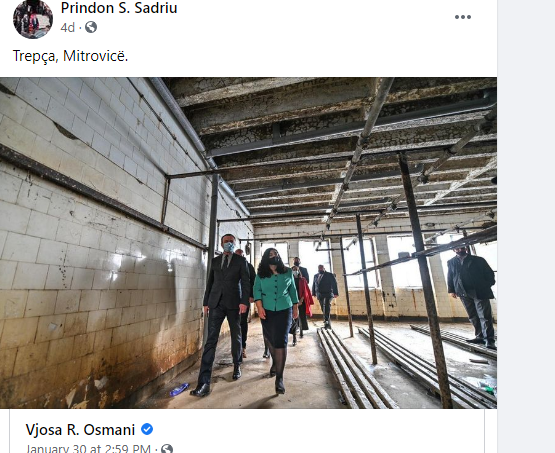This screenshot has height=453, width=555.
Task: Open the three-dots post options menu
Action: pos(463,17)
